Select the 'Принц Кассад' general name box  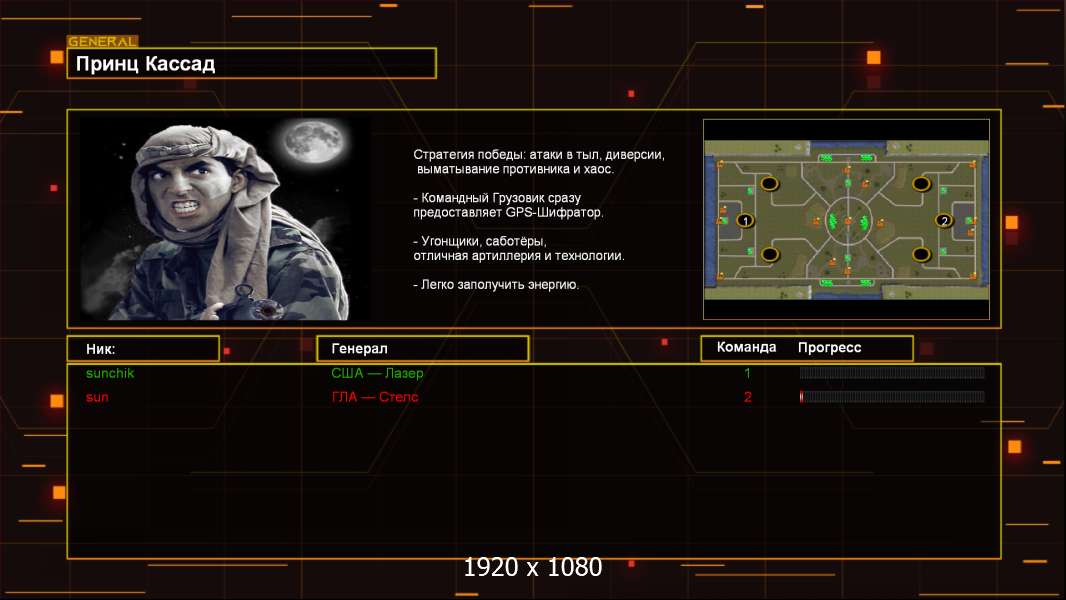[252, 63]
